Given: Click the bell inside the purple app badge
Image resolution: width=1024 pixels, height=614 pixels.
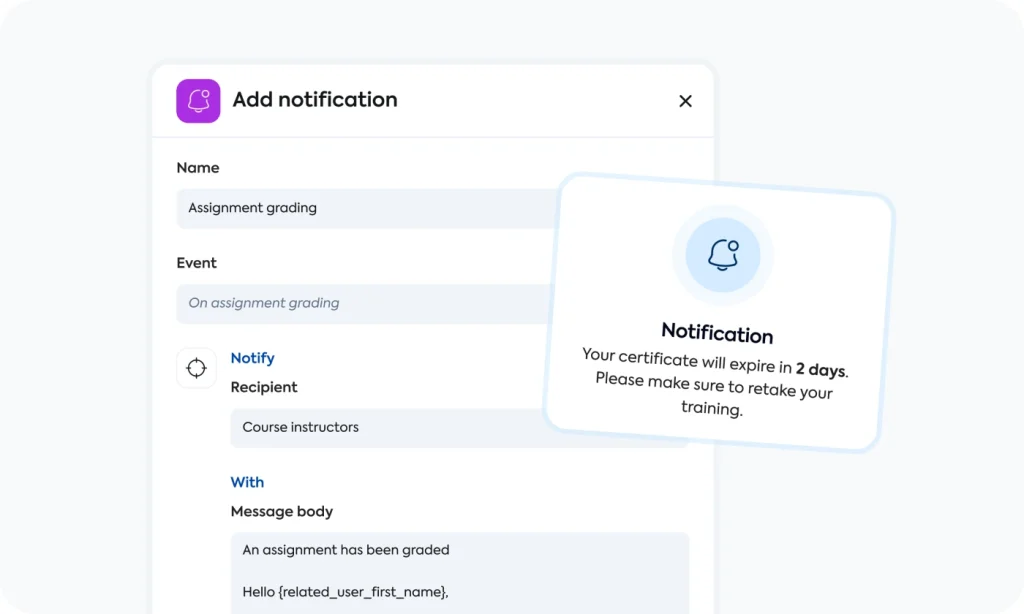Looking at the screenshot, I should point(197,100).
